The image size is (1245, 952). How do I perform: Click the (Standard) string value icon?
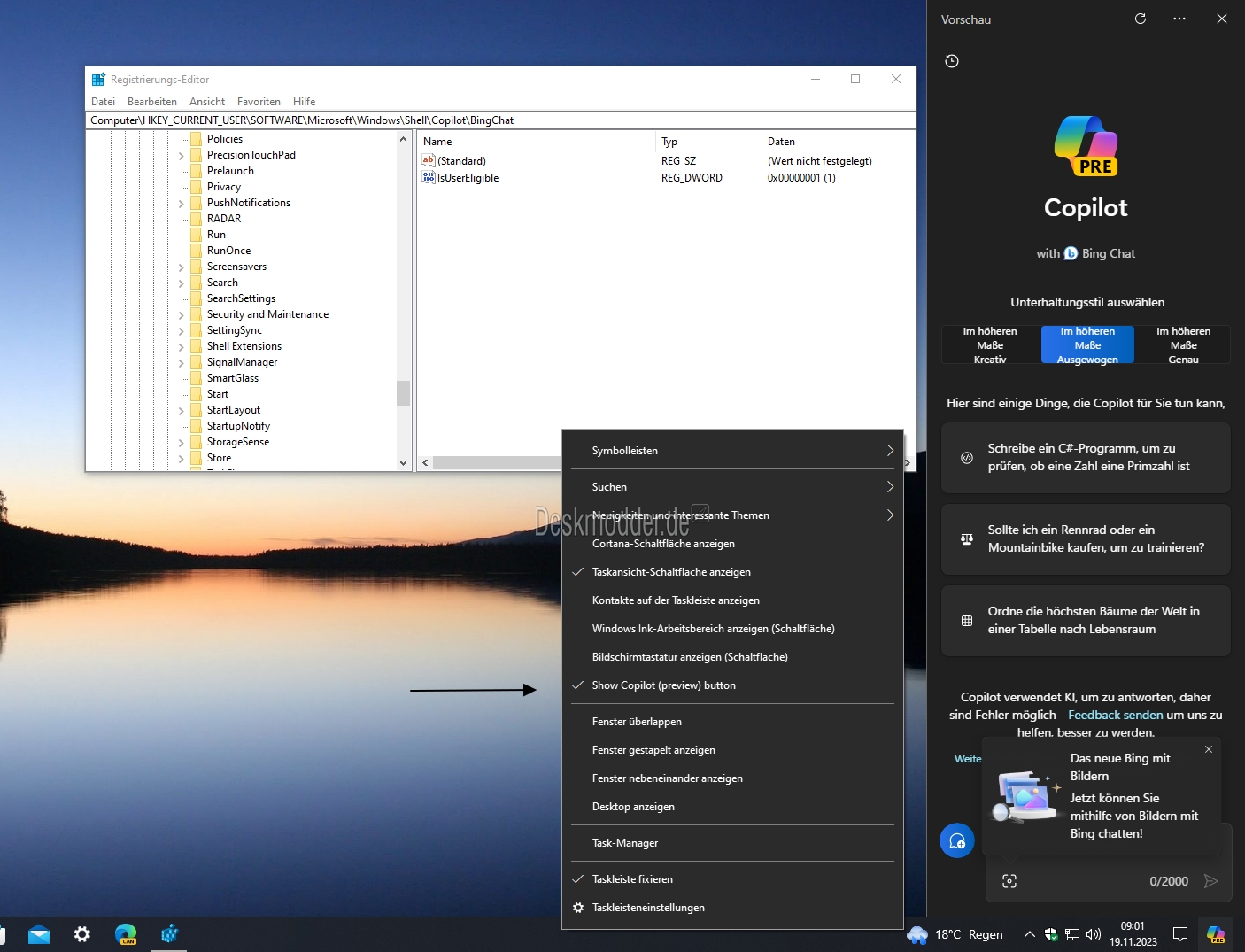(x=429, y=160)
